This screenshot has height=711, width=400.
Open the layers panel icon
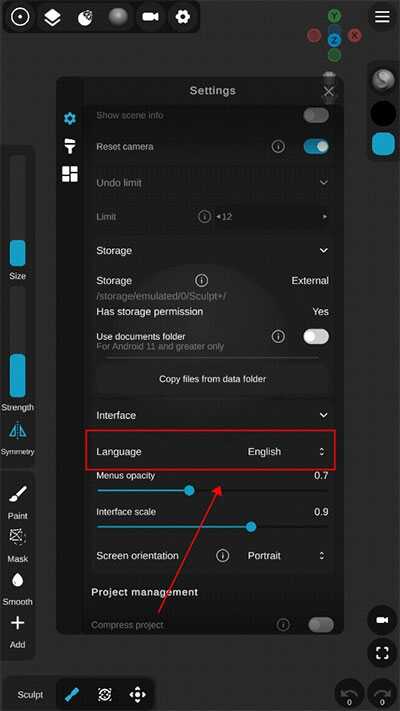point(53,17)
